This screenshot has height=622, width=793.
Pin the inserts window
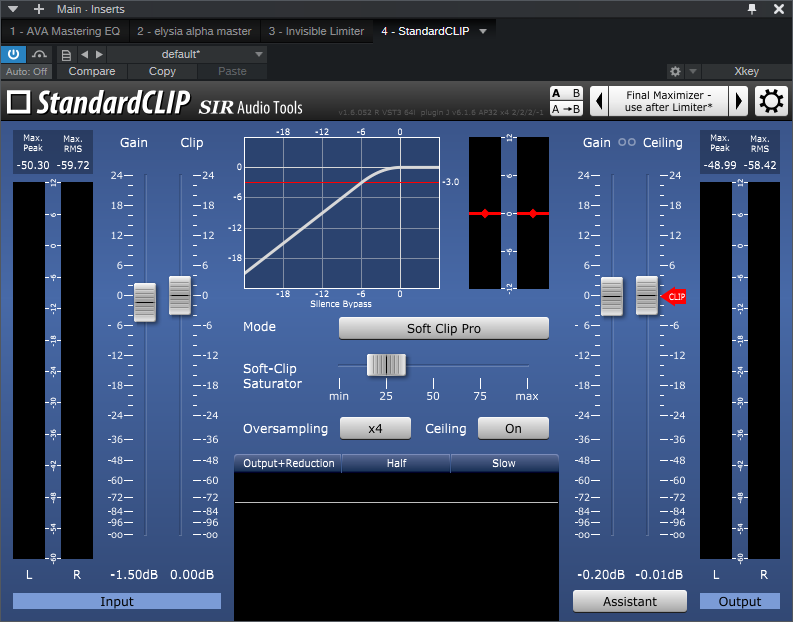point(752,9)
